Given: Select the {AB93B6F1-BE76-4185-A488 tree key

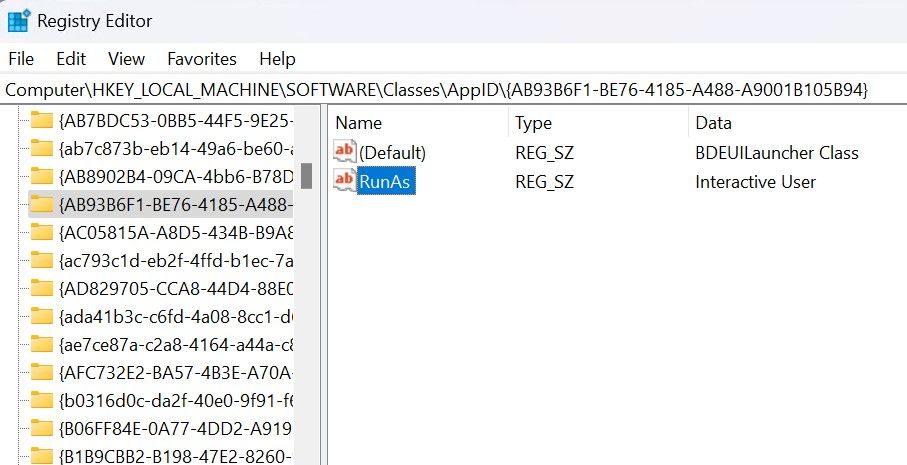Looking at the screenshot, I should (175, 205).
